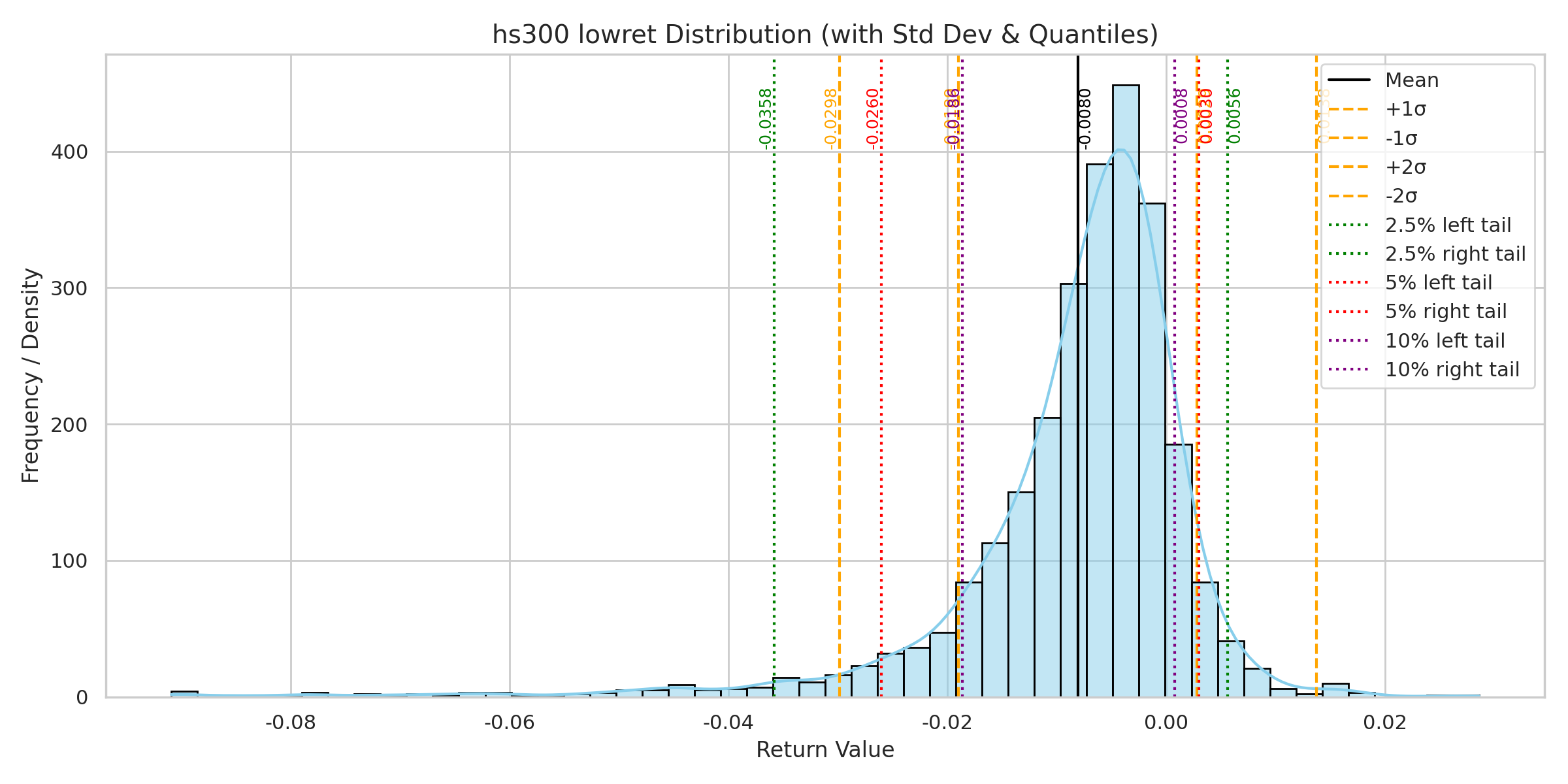Click the Mean legend entry

pos(1411,80)
